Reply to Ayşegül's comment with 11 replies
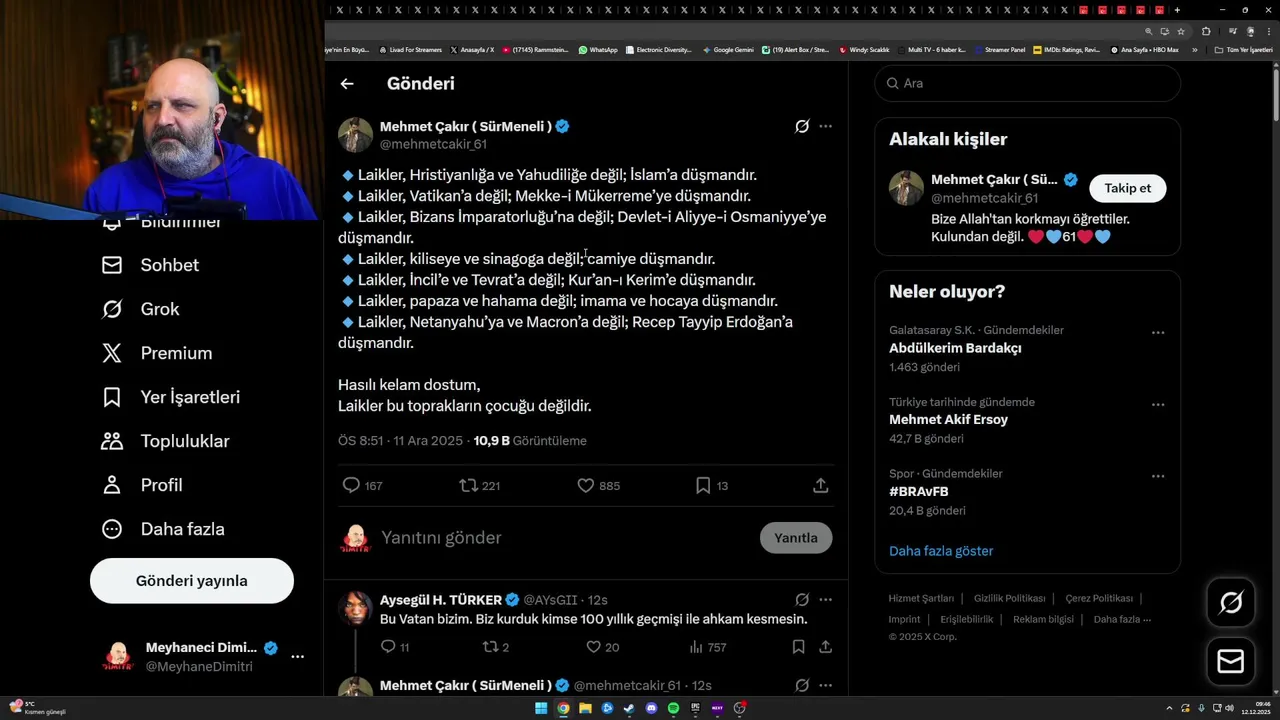The height and width of the screenshot is (720, 1280). pos(388,647)
